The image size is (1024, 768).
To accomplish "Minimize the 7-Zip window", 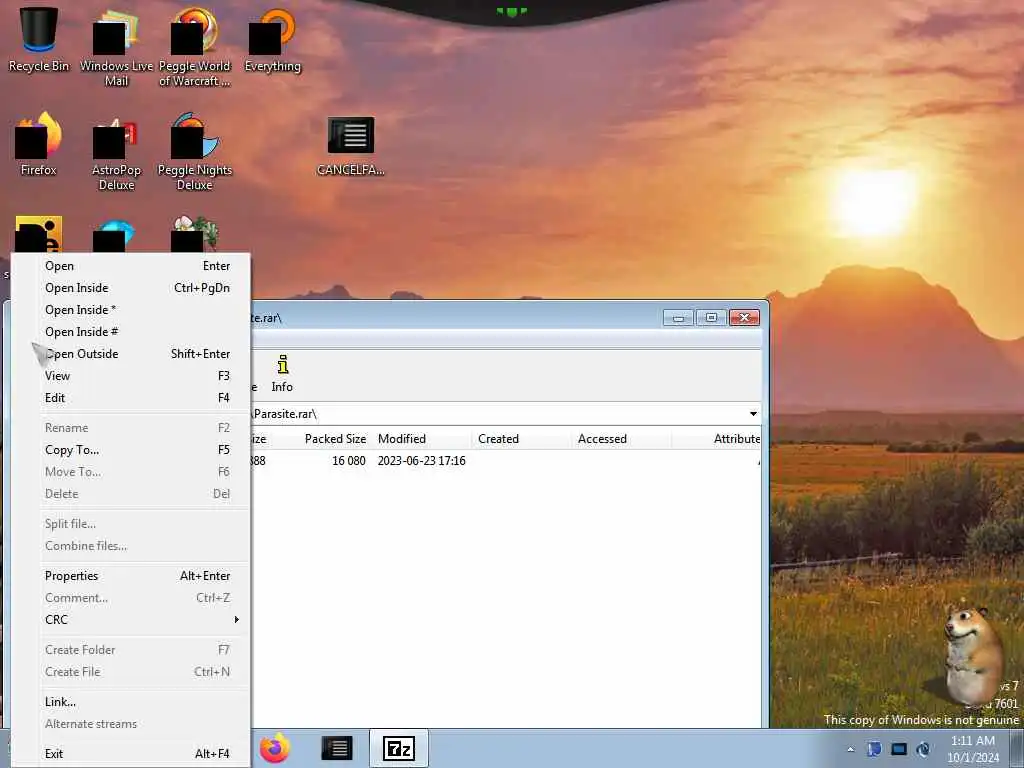I will [679, 318].
